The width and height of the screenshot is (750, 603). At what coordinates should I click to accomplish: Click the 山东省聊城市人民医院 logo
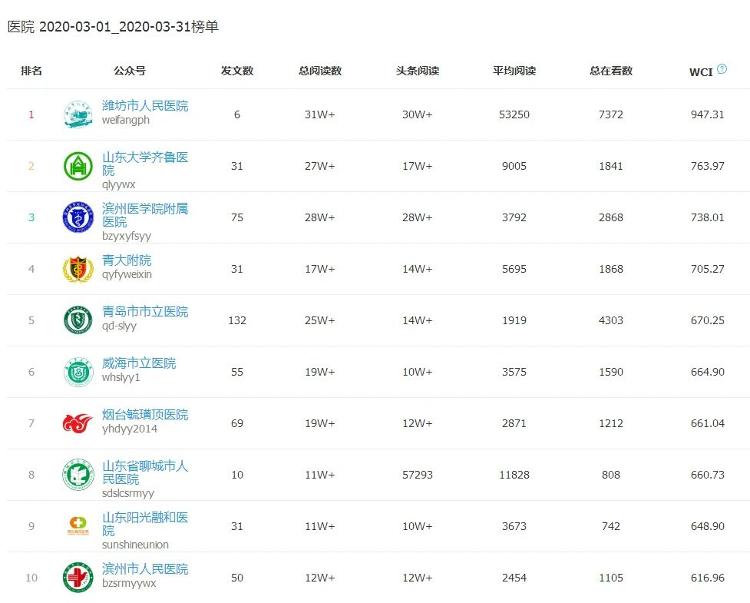point(77,474)
